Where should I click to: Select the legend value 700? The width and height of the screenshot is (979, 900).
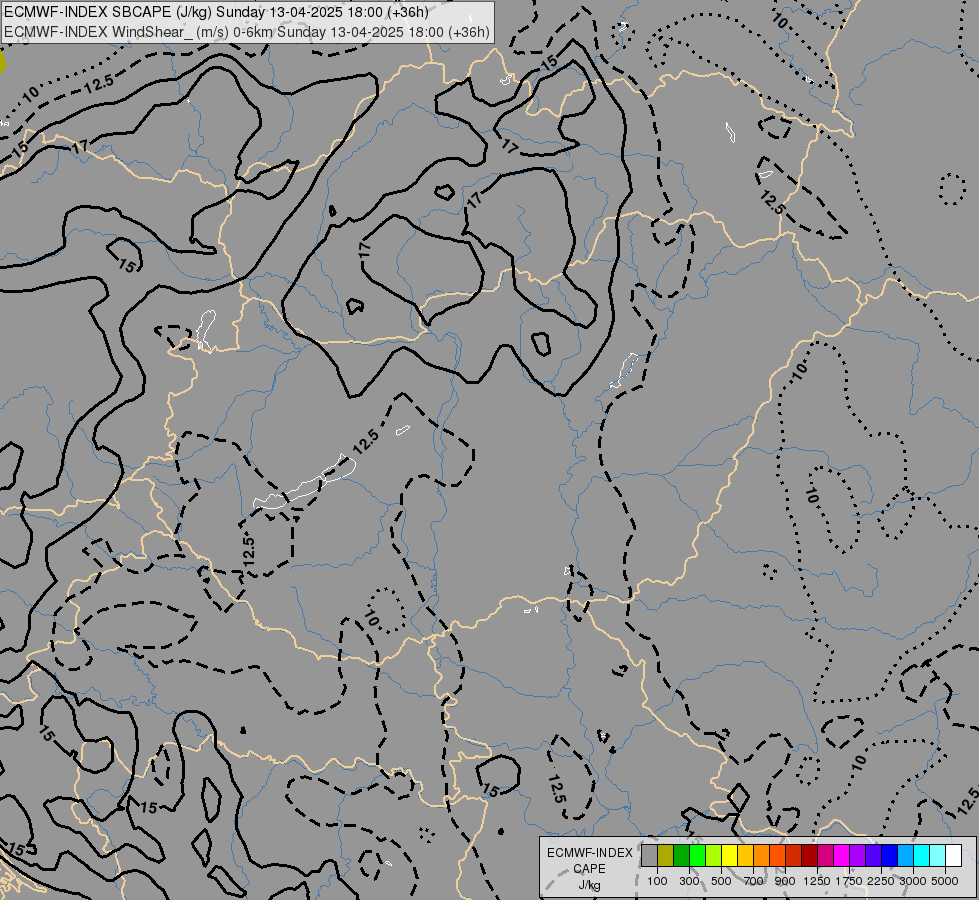[x=754, y=881]
